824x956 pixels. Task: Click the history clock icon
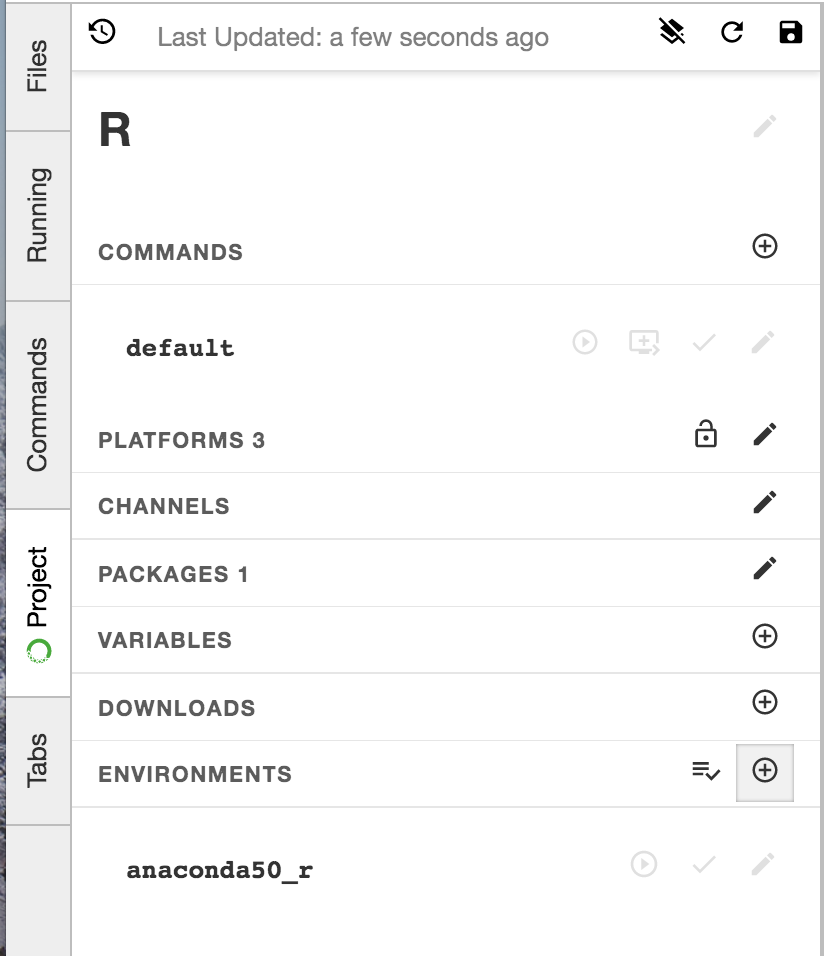tap(103, 33)
